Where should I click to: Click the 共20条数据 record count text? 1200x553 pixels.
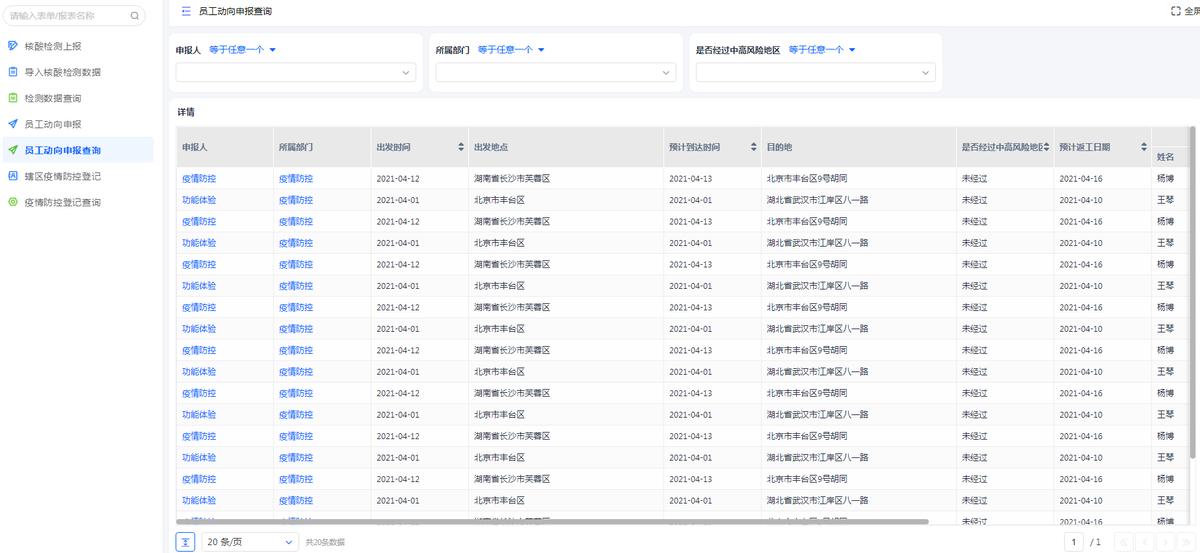(x=325, y=542)
